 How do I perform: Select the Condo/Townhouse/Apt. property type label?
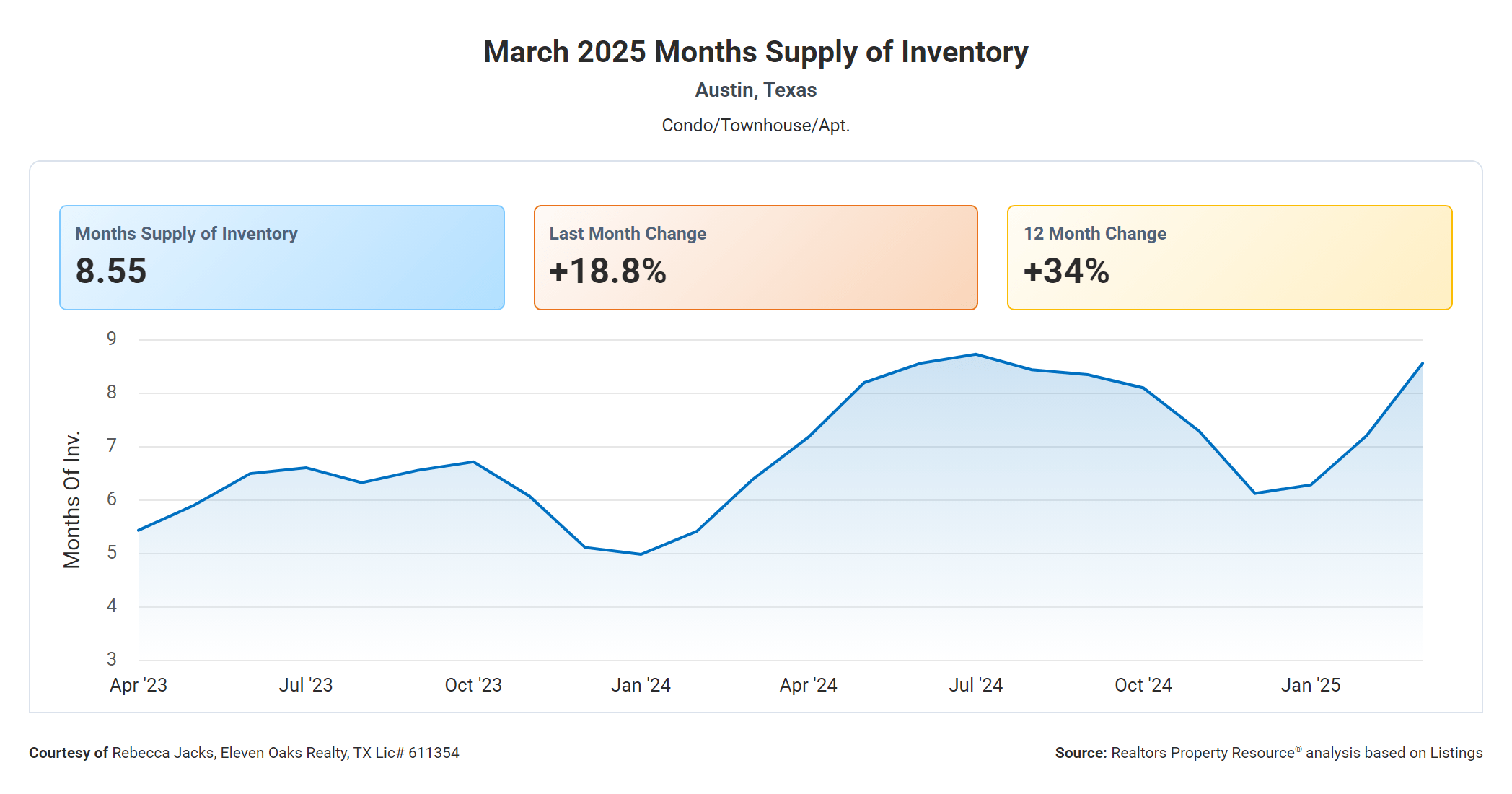pyautogui.click(x=755, y=126)
